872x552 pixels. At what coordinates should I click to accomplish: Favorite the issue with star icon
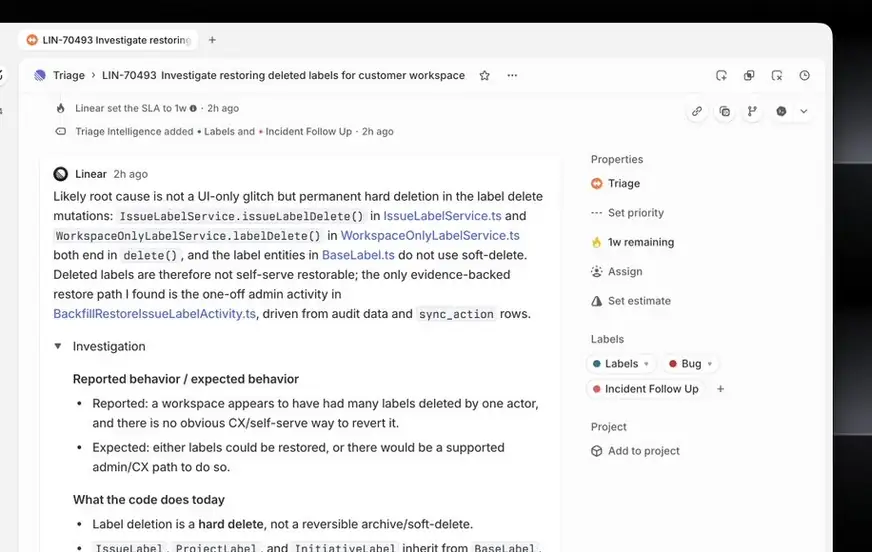484,75
